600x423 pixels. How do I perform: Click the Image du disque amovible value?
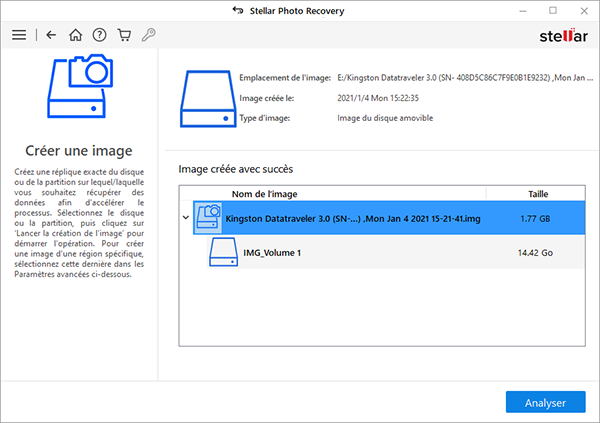385,118
